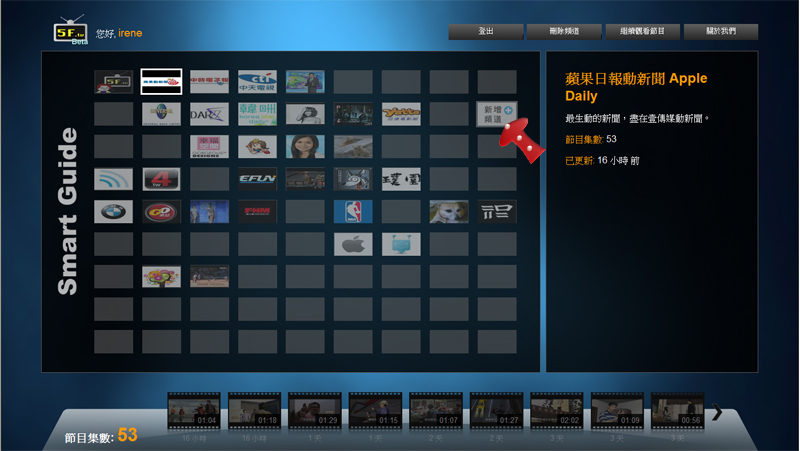Viewport: 800px width, 451px height.
Task: Open the cartoon boy mascot channel tile
Action: (x=257, y=146)
